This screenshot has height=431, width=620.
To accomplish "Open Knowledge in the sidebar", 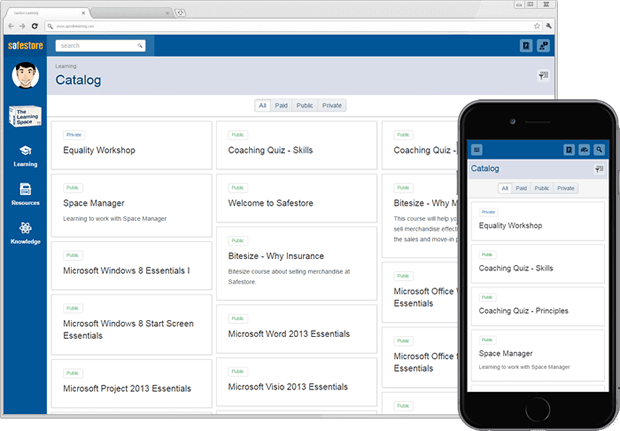I will click(25, 233).
